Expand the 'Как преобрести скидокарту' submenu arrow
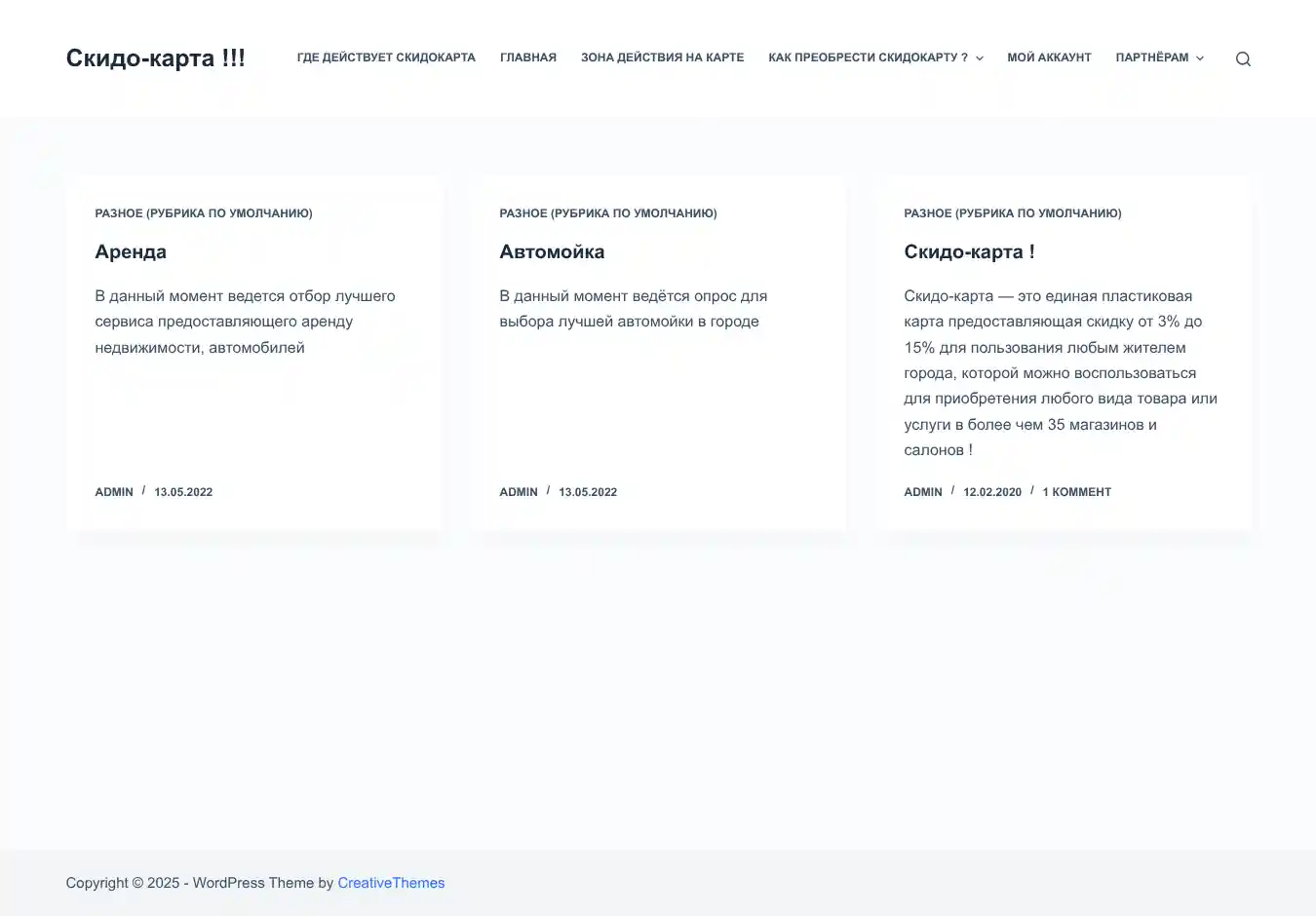Image resolution: width=1316 pixels, height=916 pixels. [x=980, y=58]
